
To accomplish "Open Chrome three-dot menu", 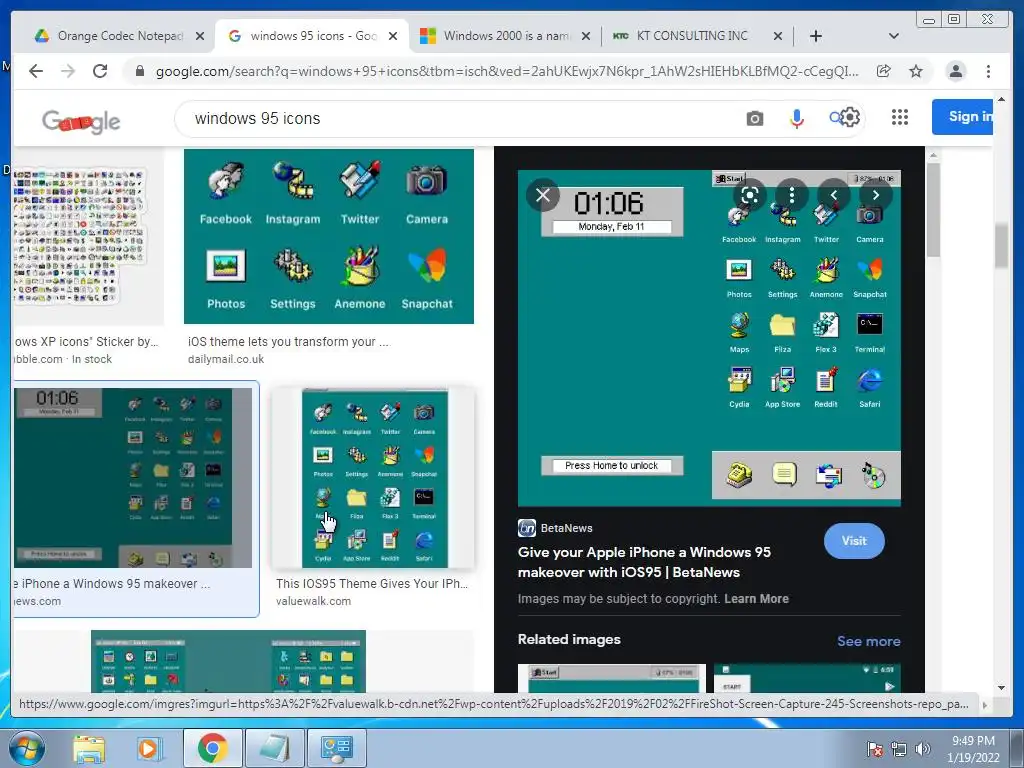I will (988, 71).
